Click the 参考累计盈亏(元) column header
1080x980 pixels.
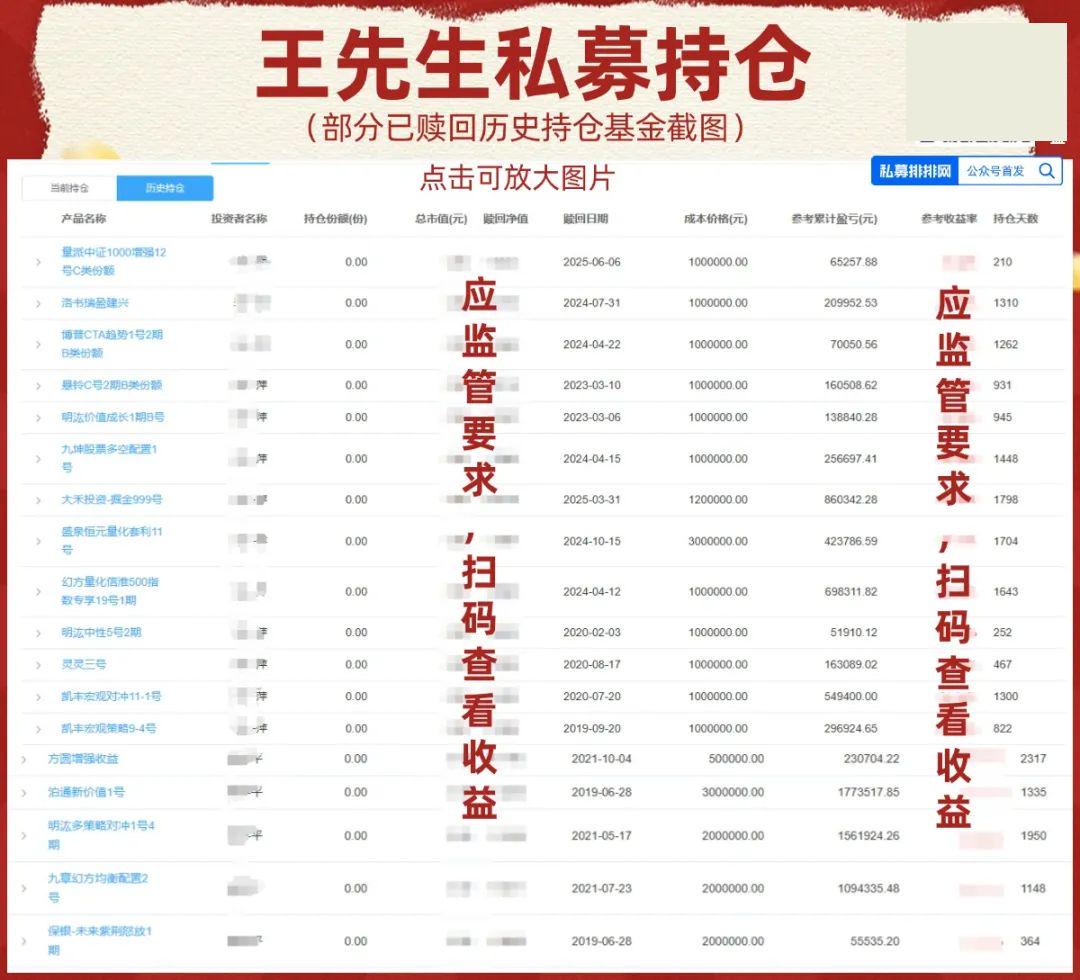pos(834,219)
